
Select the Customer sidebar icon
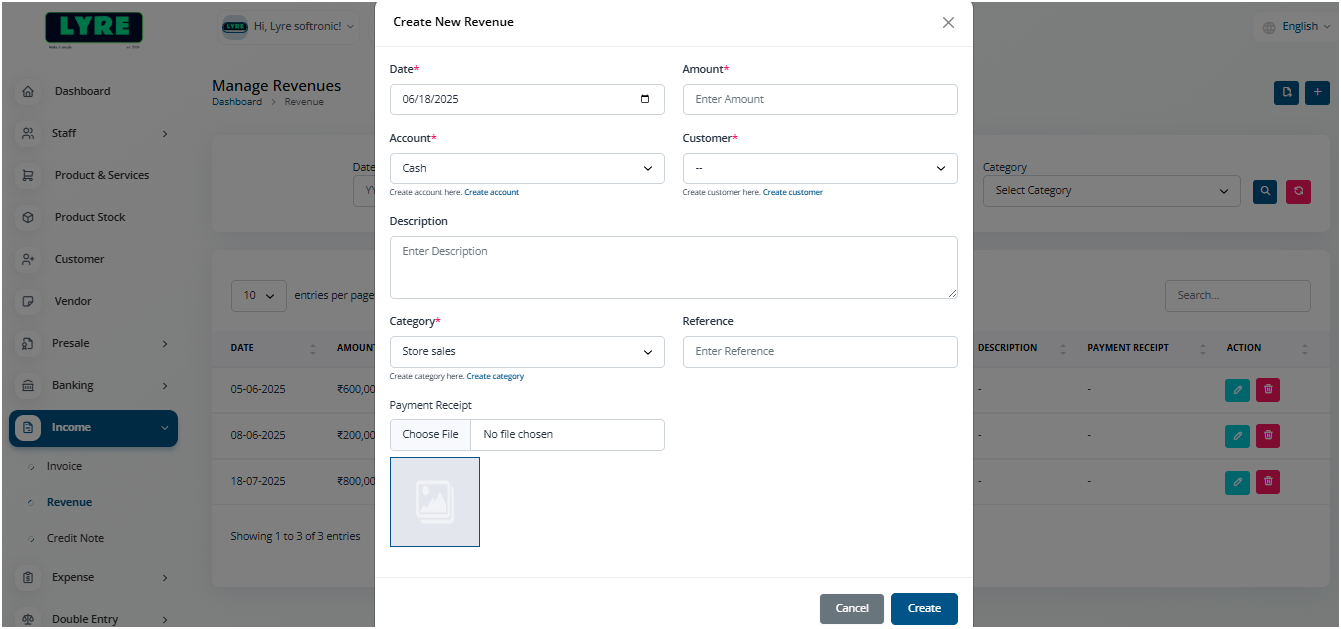28,259
